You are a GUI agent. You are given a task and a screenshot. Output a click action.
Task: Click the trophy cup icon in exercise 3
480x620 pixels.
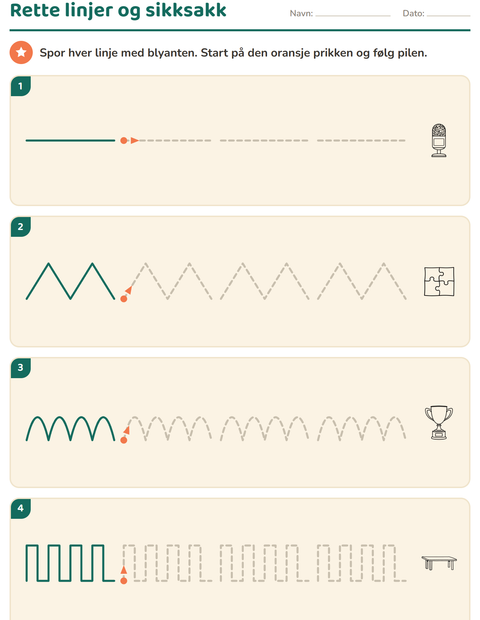[439, 422]
